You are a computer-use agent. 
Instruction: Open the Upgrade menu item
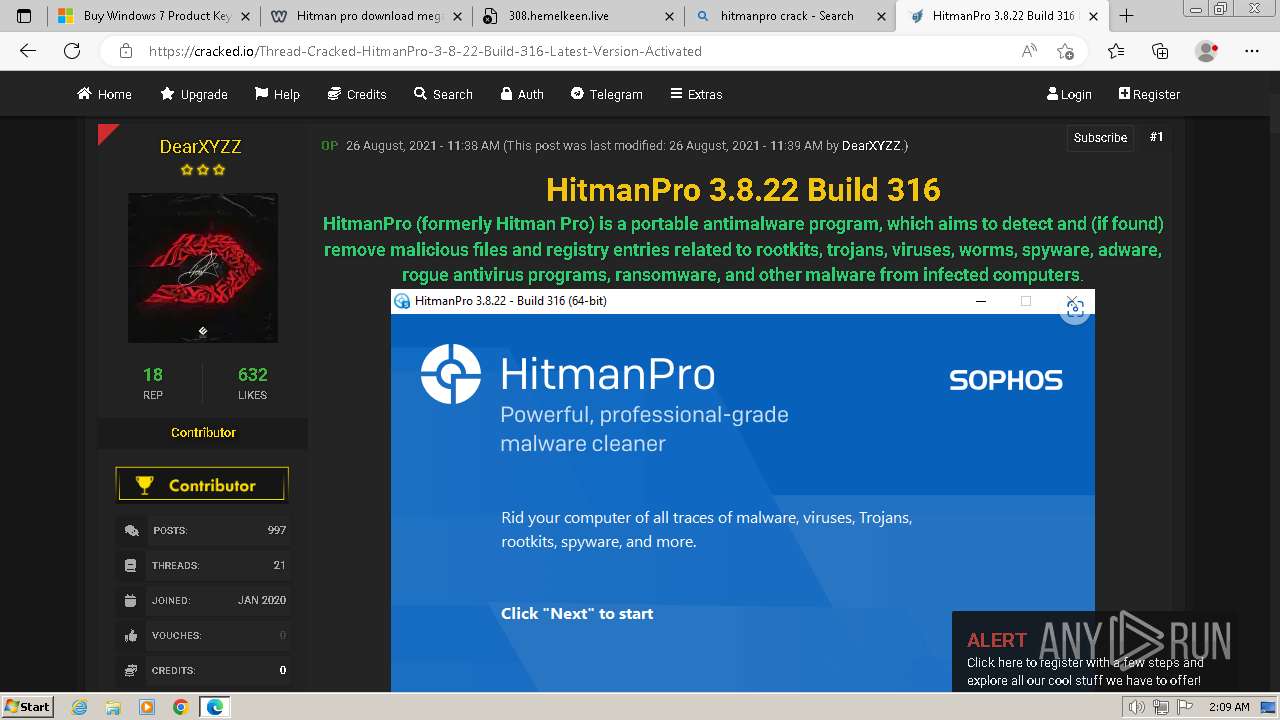194,94
